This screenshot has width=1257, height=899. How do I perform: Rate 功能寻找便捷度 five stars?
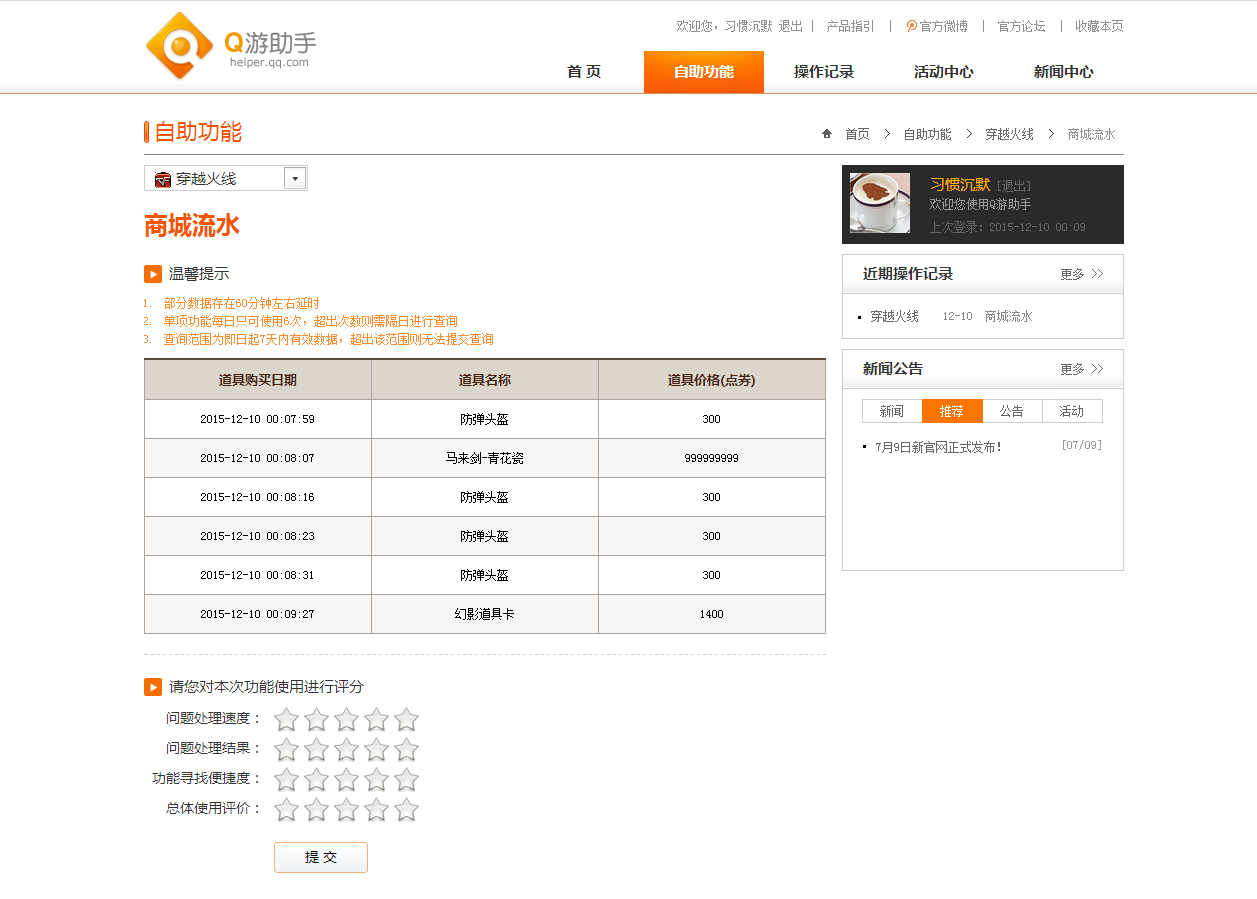[407, 779]
